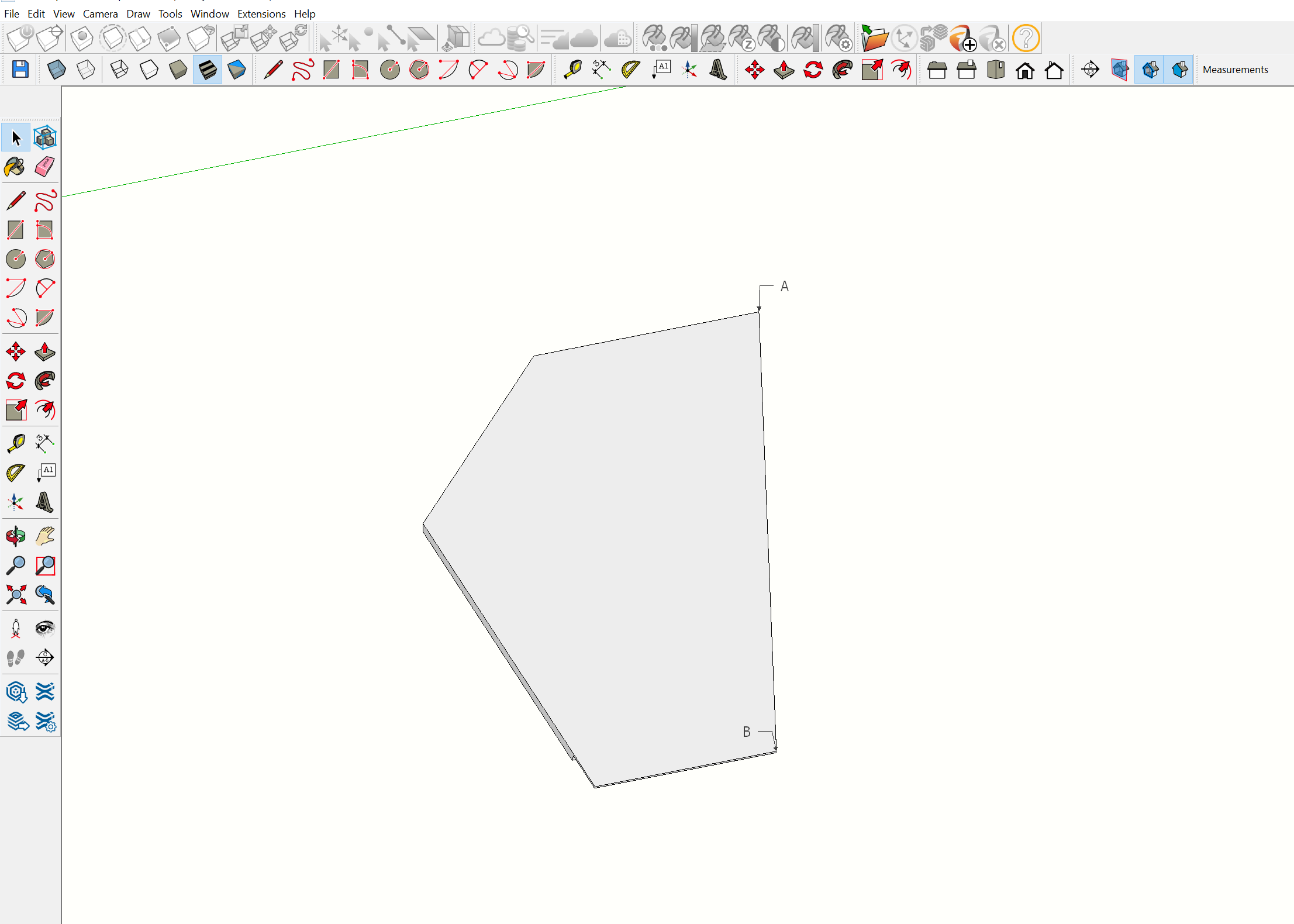Screen dimensions: 1294x924
Task: Select the Protractor tool in left toolbar
Action: [16, 473]
